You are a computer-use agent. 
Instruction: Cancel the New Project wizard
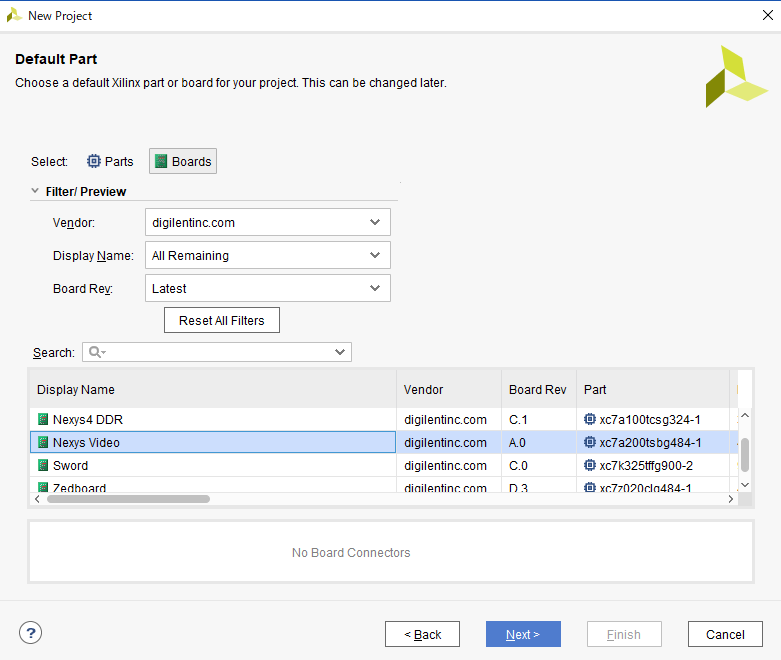coord(725,634)
